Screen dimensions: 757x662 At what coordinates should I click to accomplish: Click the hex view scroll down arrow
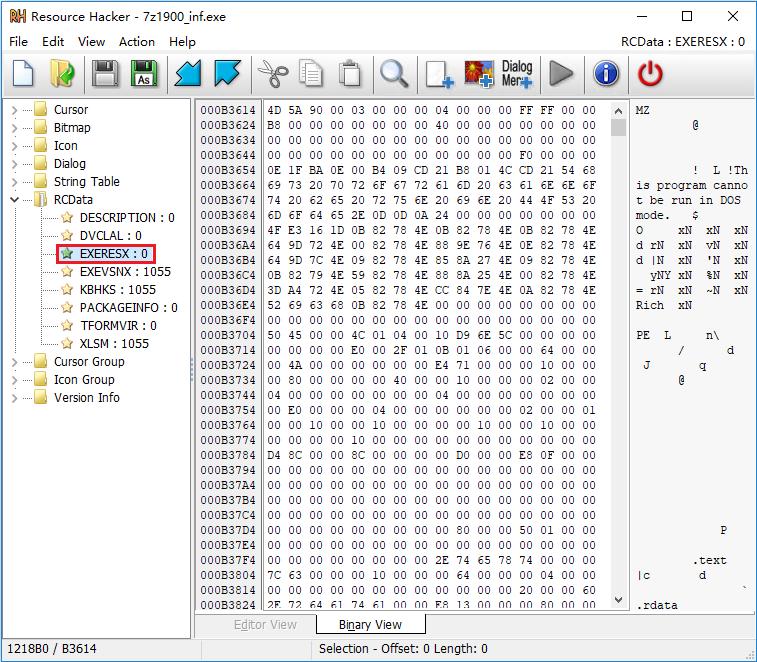pos(618,600)
